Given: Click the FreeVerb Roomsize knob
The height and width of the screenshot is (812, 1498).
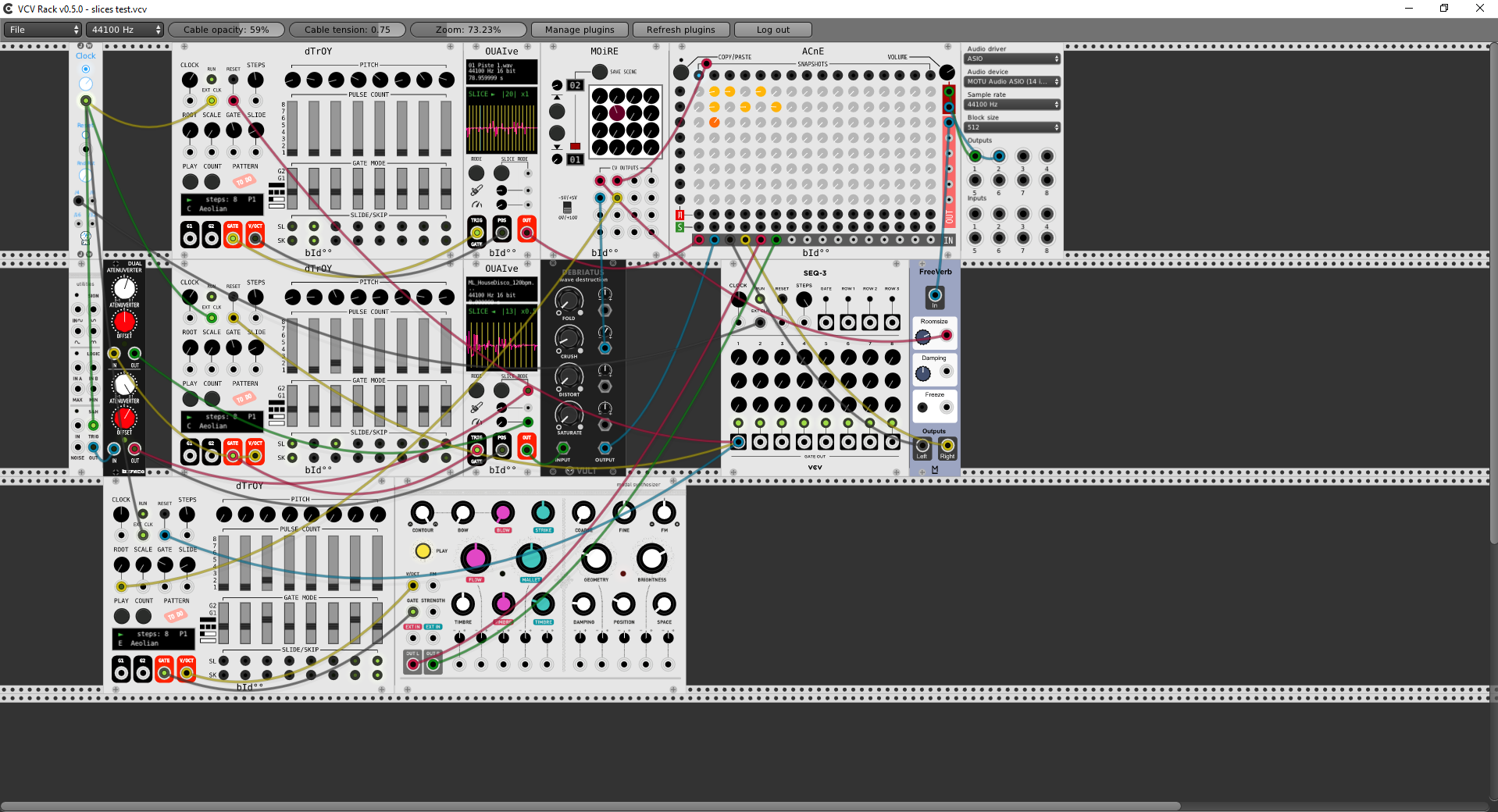Looking at the screenshot, I should [x=922, y=337].
